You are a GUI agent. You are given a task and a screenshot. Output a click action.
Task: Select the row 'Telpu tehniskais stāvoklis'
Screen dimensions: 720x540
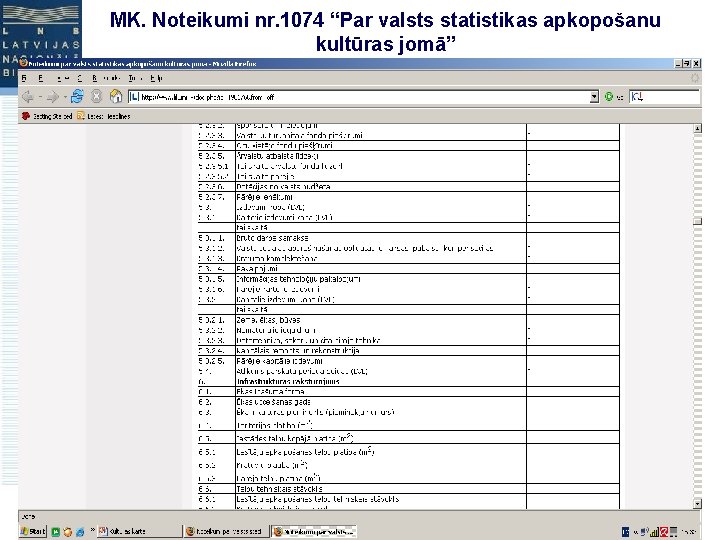click(409, 489)
